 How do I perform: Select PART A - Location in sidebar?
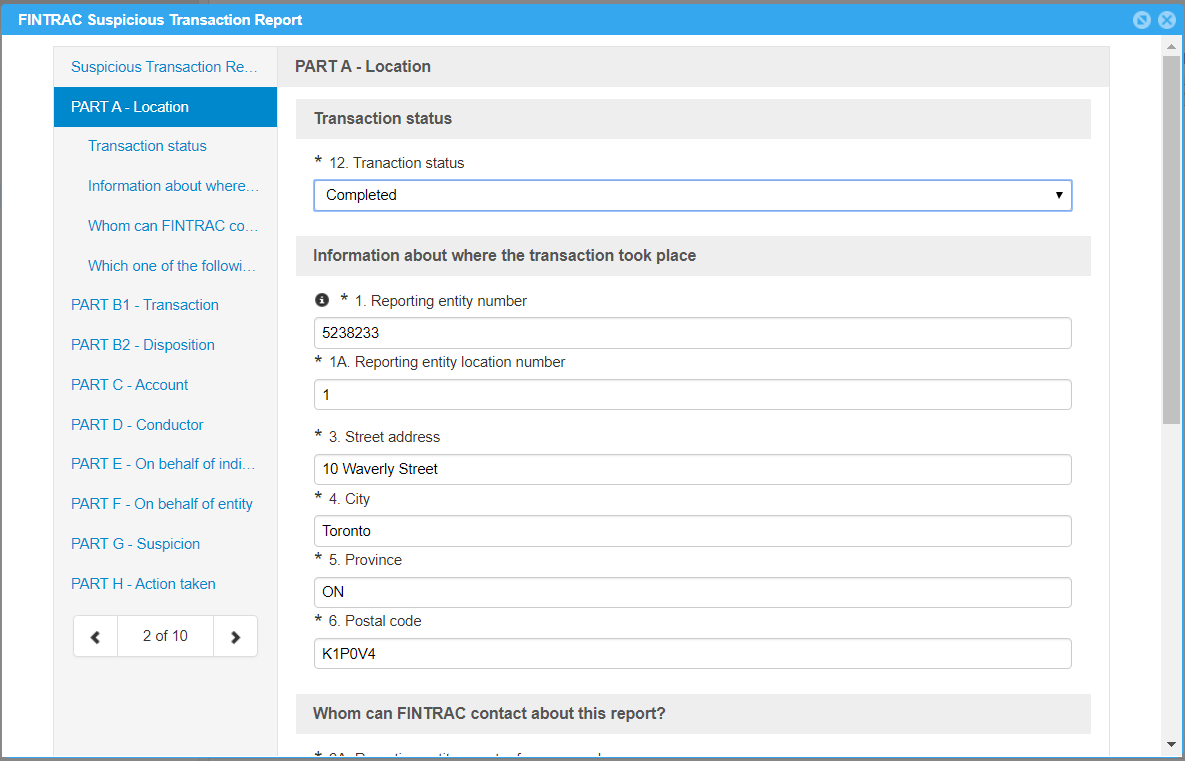[x=165, y=107]
